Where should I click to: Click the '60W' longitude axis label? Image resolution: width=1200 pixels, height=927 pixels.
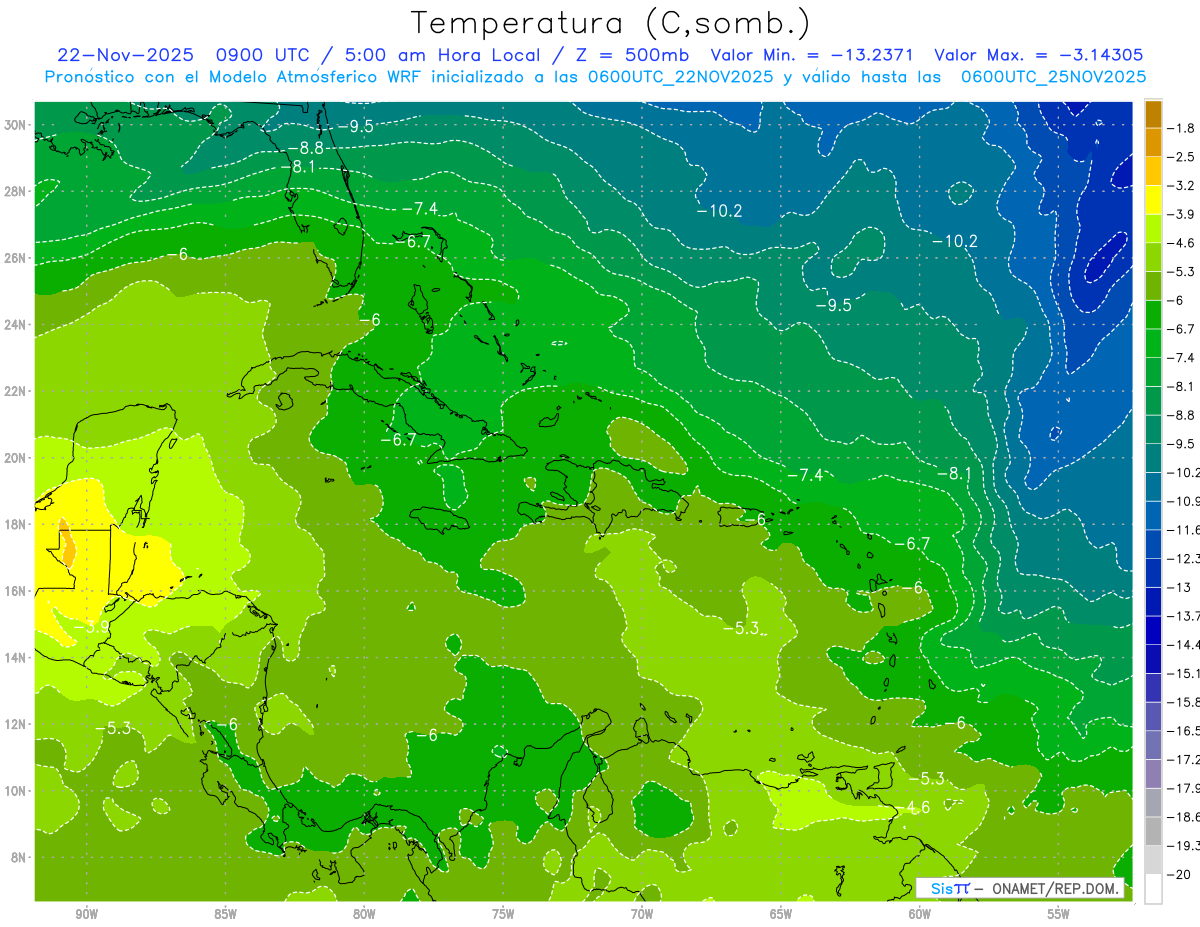(920, 914)
